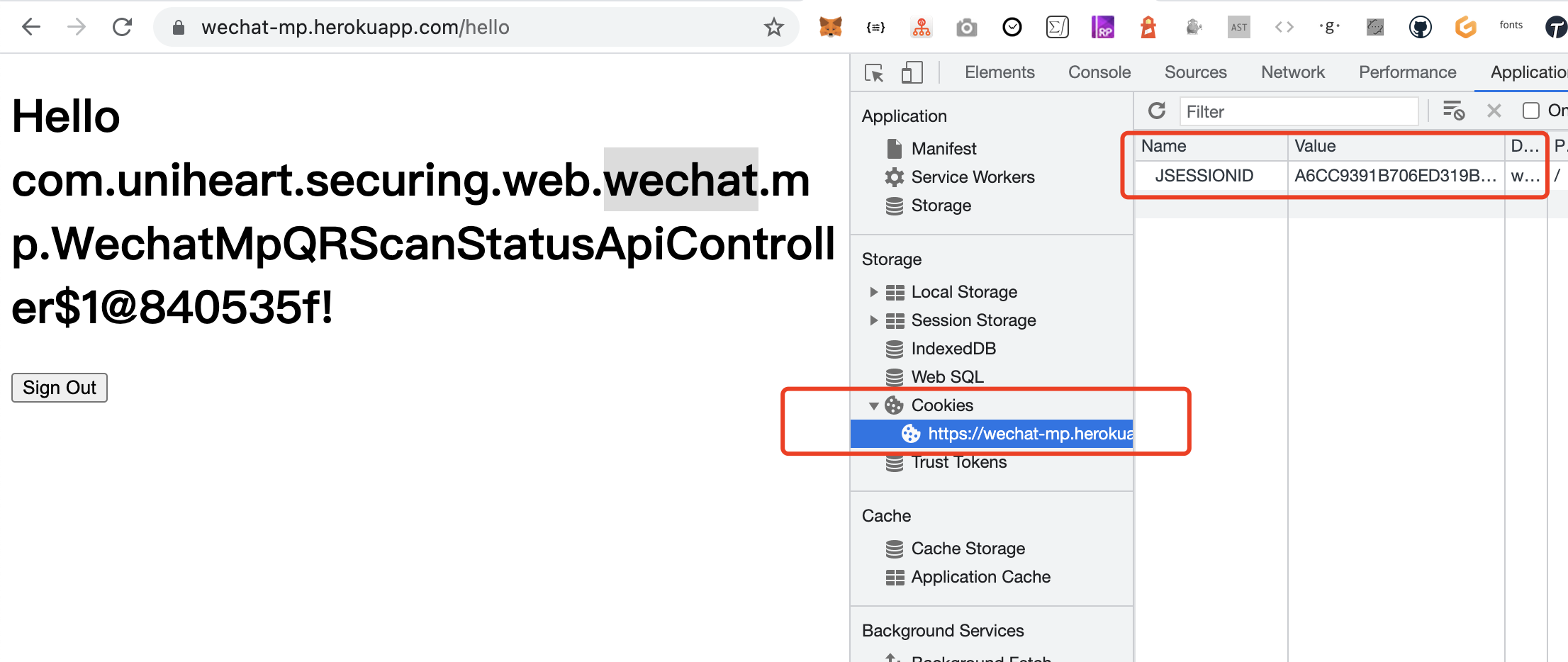Switch to the Network tab
Viewport: 1568px width, 662px height.
1292,72
